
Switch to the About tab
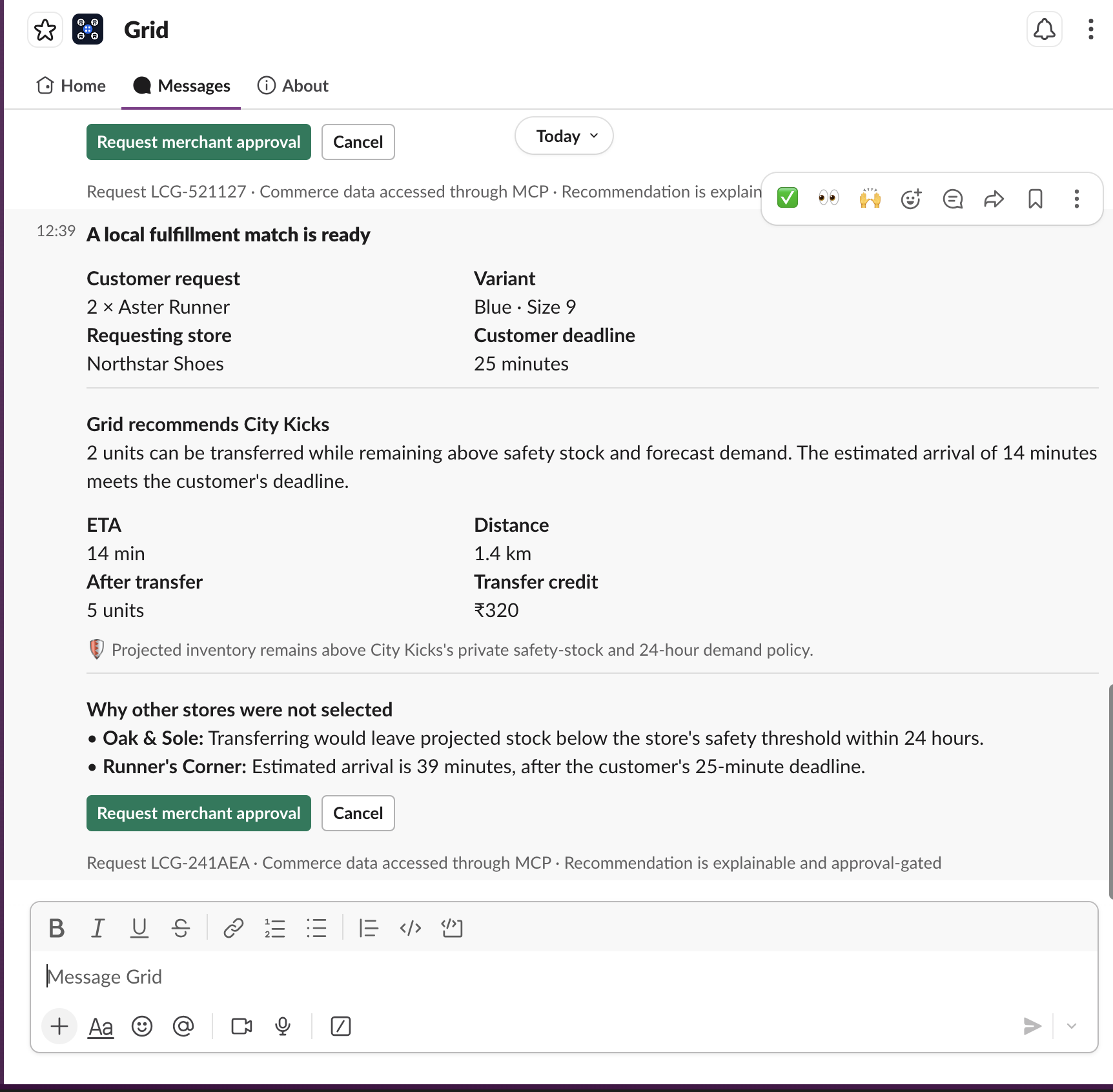coord(293,86)
